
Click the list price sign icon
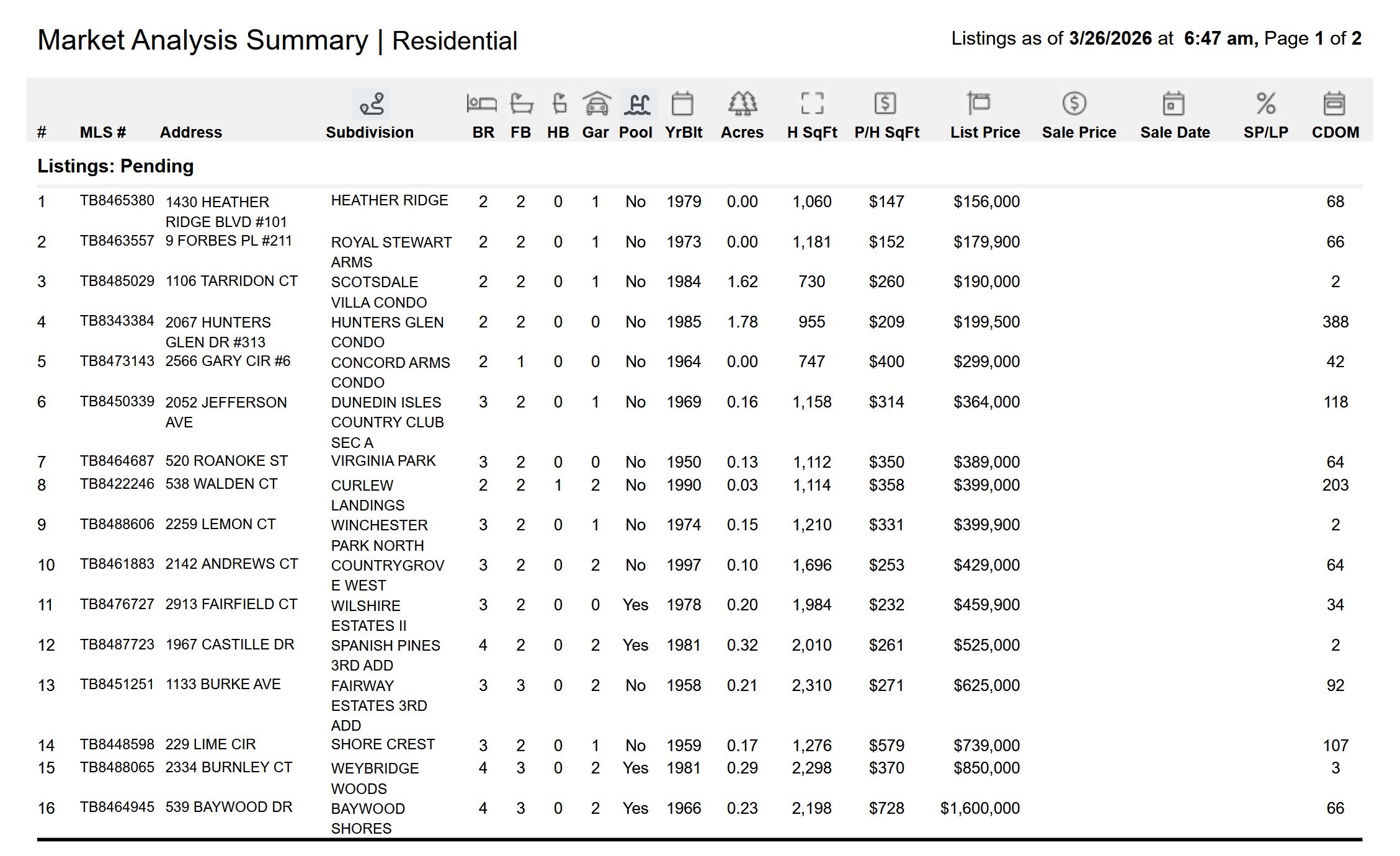pyautogui.click(x=978, y=104)
